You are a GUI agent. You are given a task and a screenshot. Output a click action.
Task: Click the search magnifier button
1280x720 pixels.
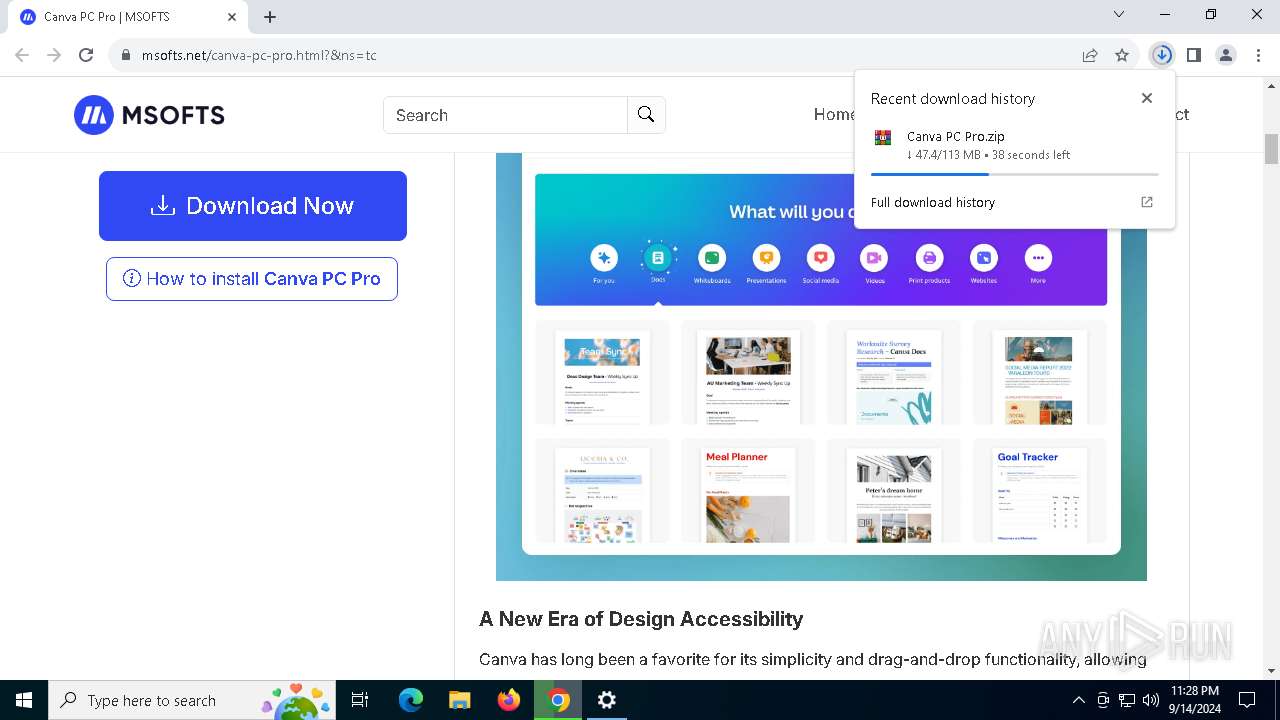click(646, 115)
